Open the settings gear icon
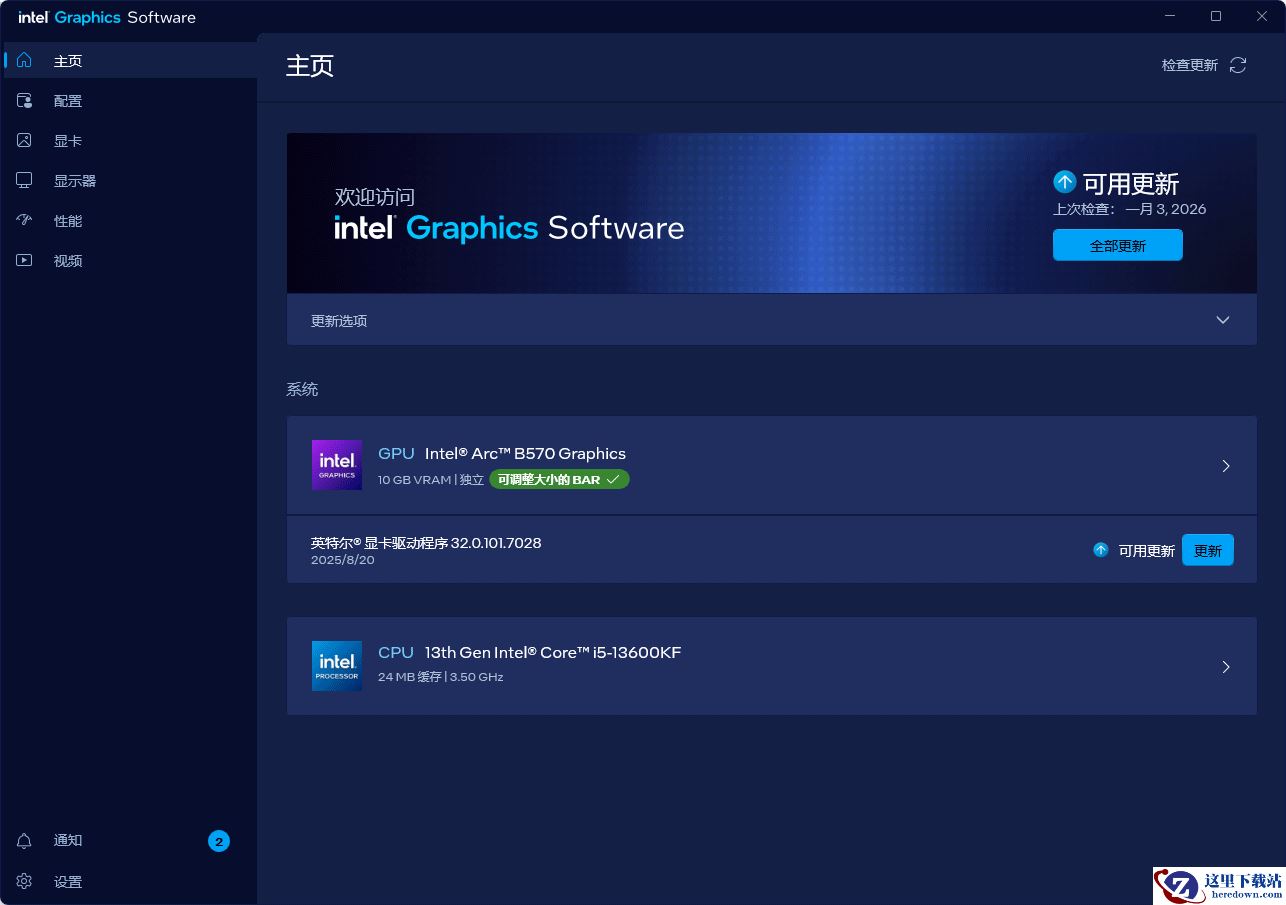This screenshot has height=905, width=1286. click(24, 882)
